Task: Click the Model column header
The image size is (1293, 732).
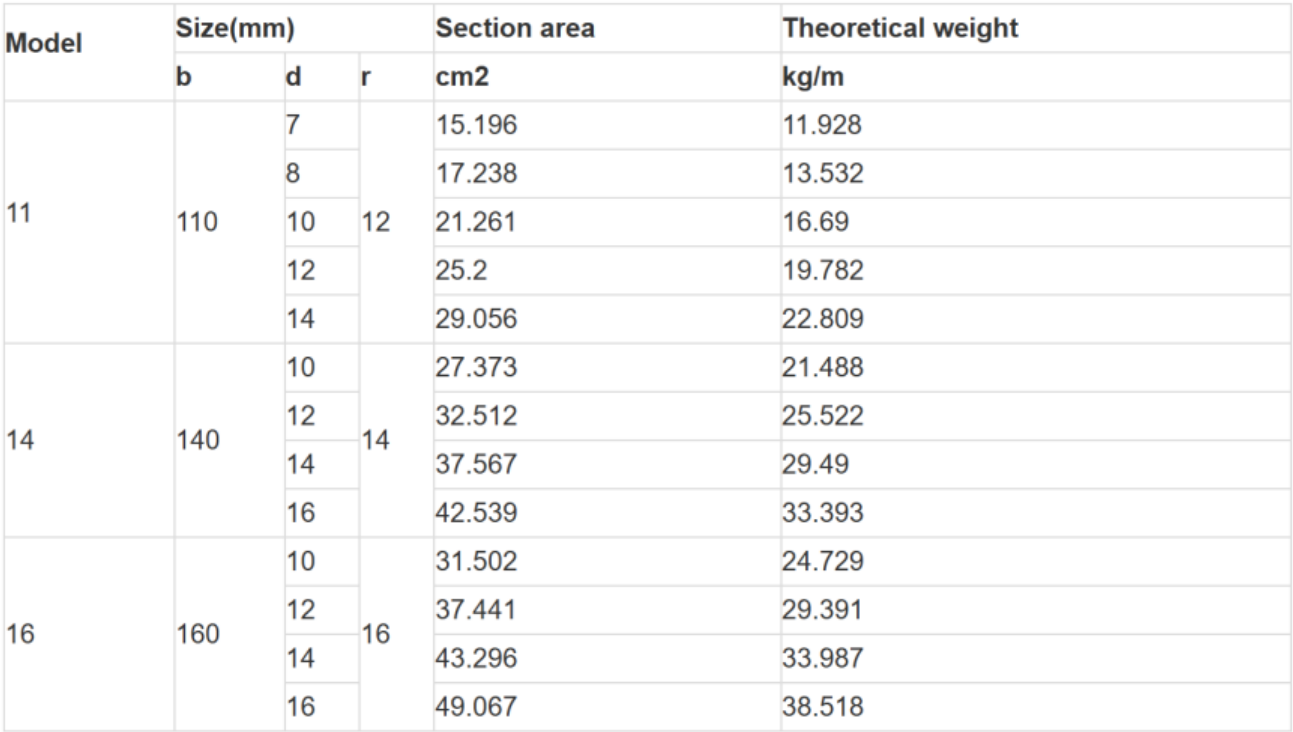Action: pos(45,44)
